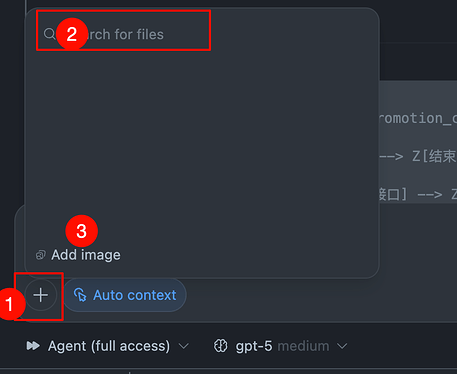
Task: Click red annotation badge number 2
Action: point(72,34)
